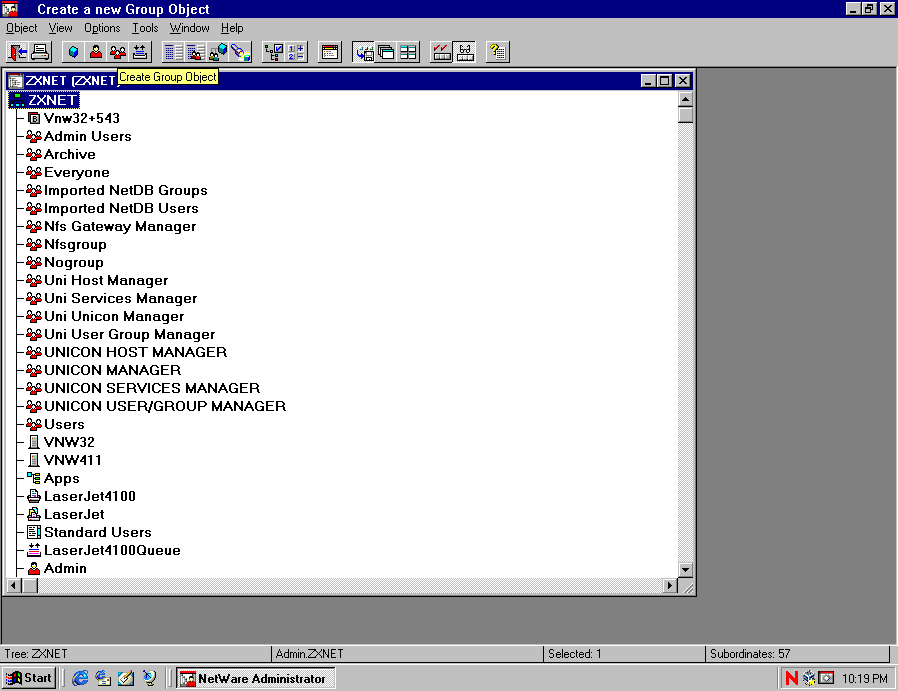Screen dimensions: 898x691
Task: Open the Tools menu
Action: pos(145,28)
